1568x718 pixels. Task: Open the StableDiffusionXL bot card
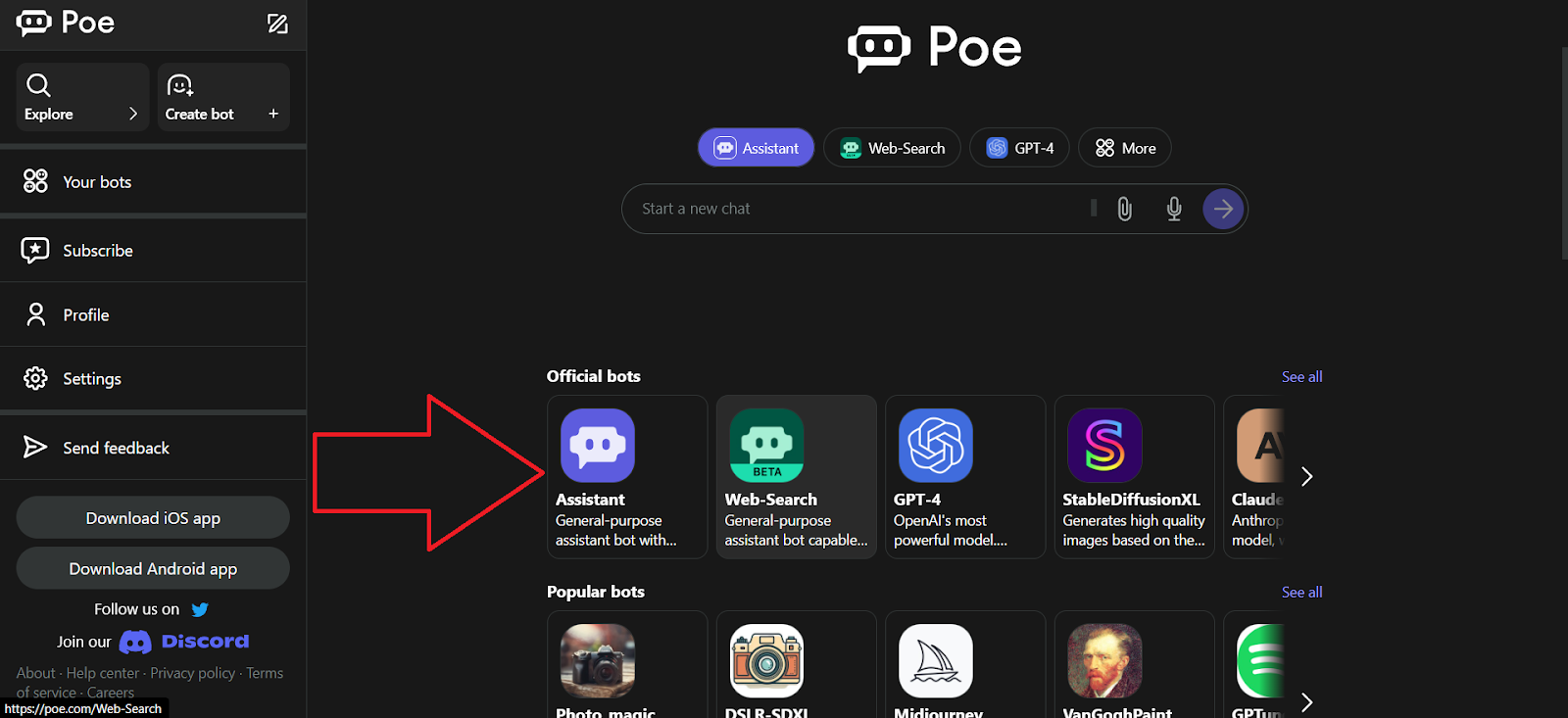1135,477
